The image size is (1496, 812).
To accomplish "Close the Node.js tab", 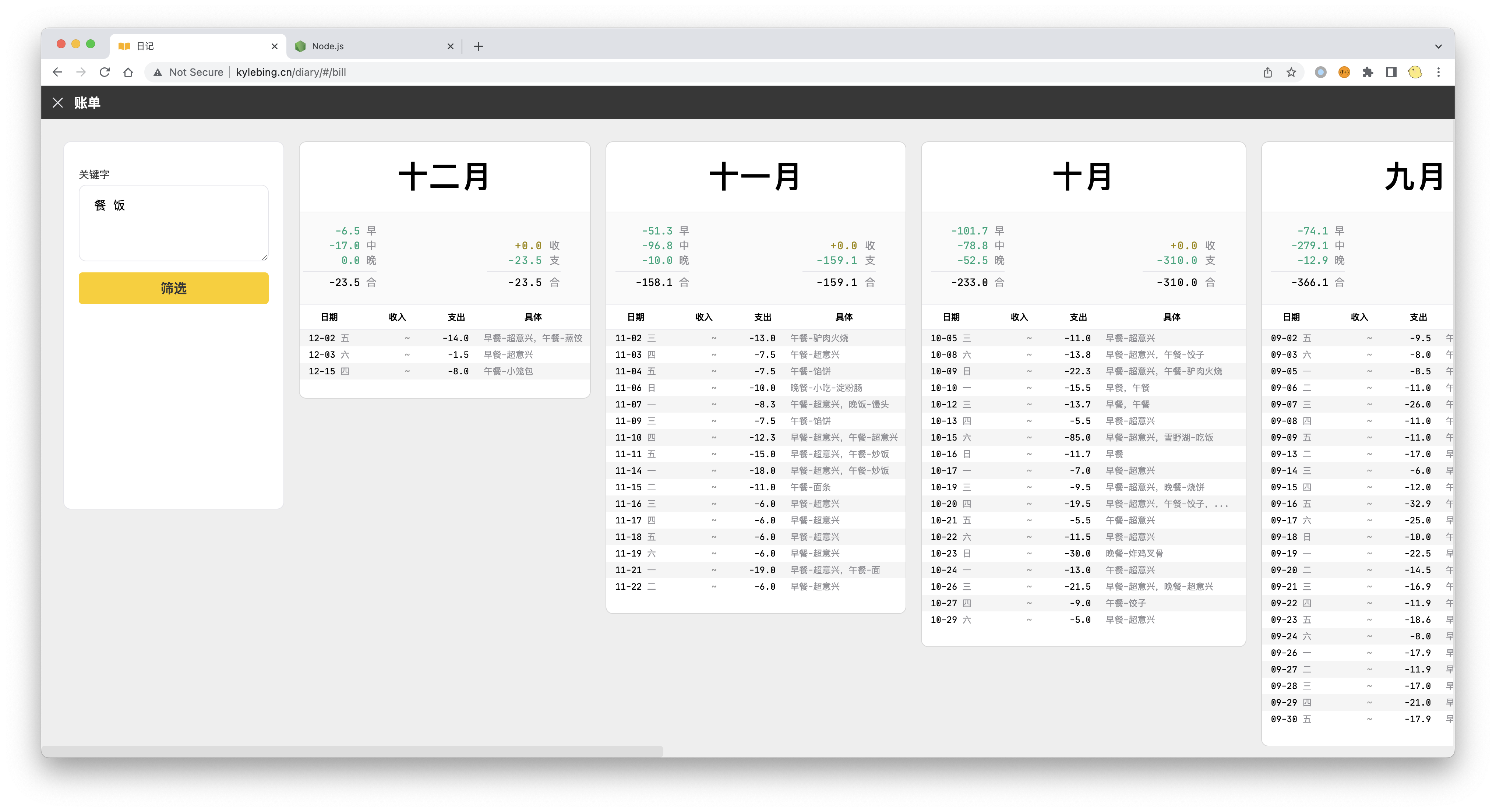I will (450, 46).
